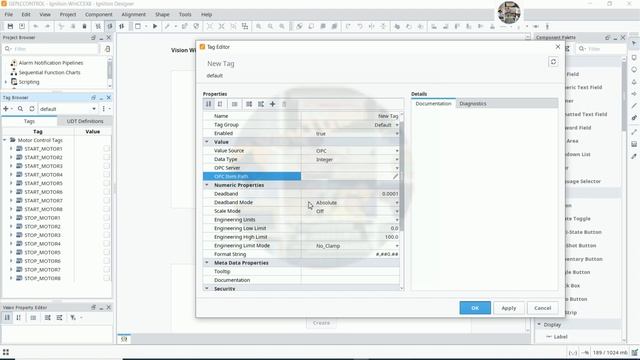Open the Data Type dropdown showing Integer
This screenshot has height=360, width=640.
click(397, 160)
